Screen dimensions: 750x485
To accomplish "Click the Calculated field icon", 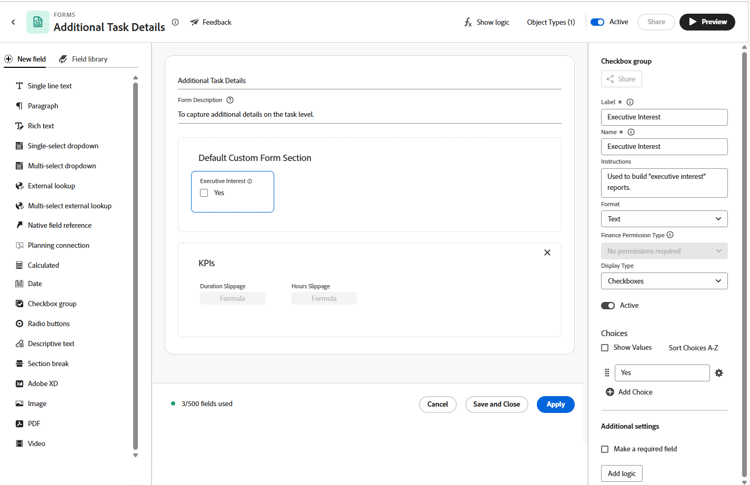I will pyautogui.click(x=19, y=265).
